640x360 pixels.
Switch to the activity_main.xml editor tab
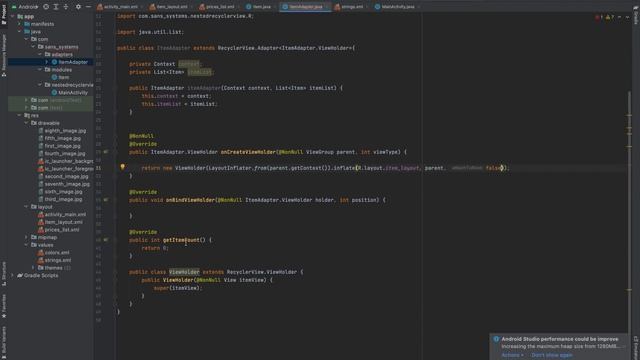[120, 7]
